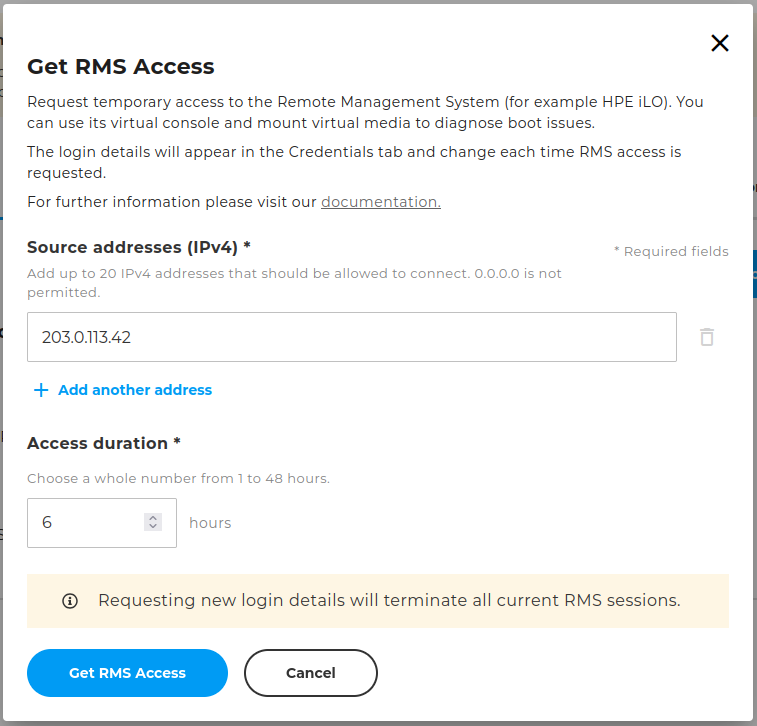The height and width of the screenshot is (726, 757).
Task: Click the Get RMS Access dialog heading
Action: (x=121, y=67)
